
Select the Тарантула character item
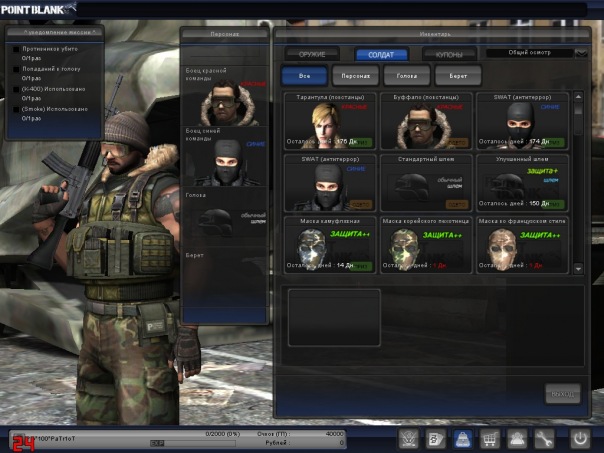coord(327,120)
